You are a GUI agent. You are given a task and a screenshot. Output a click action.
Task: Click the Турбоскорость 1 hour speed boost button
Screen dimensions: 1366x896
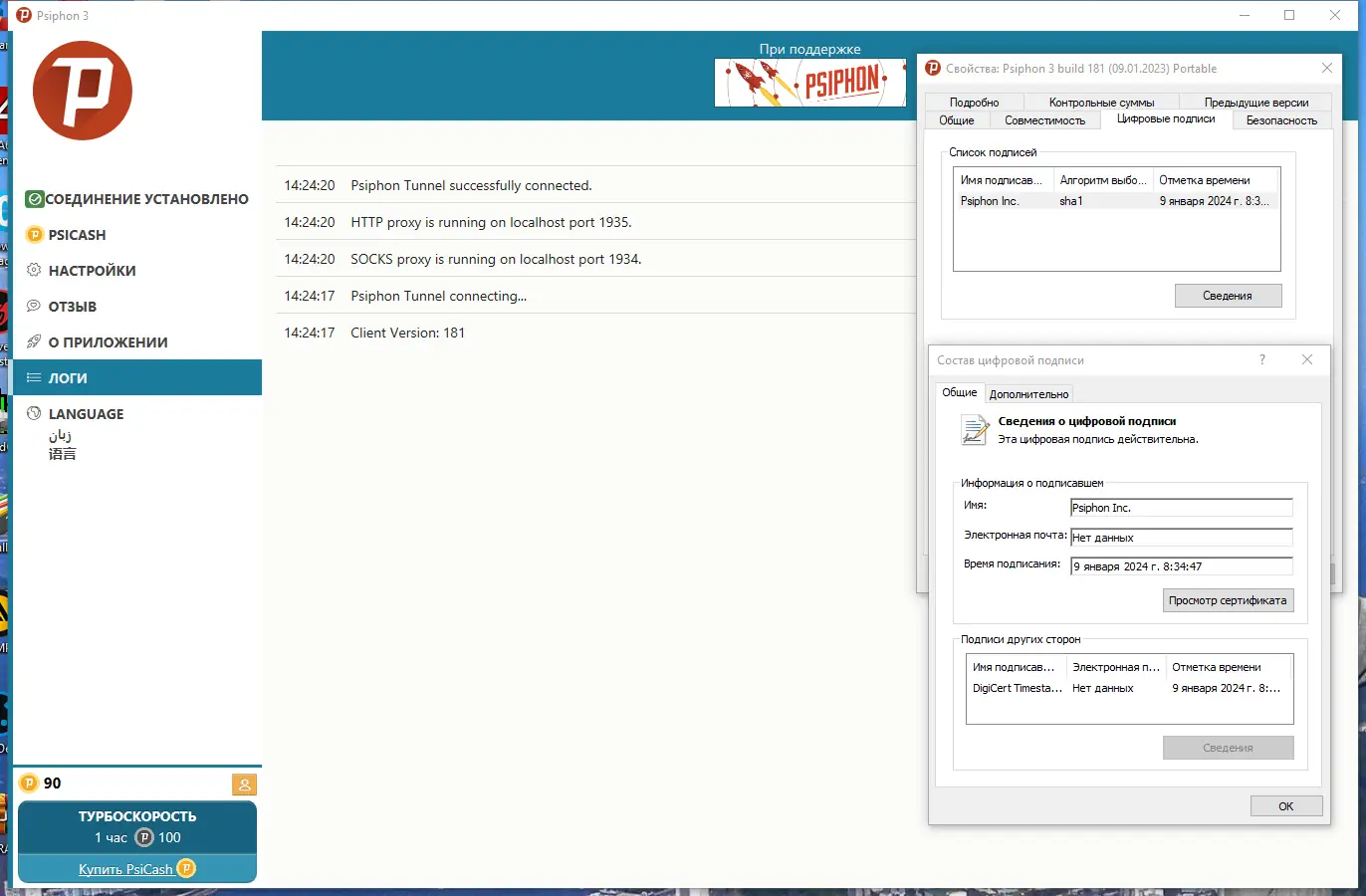click(x=137, y=826)
